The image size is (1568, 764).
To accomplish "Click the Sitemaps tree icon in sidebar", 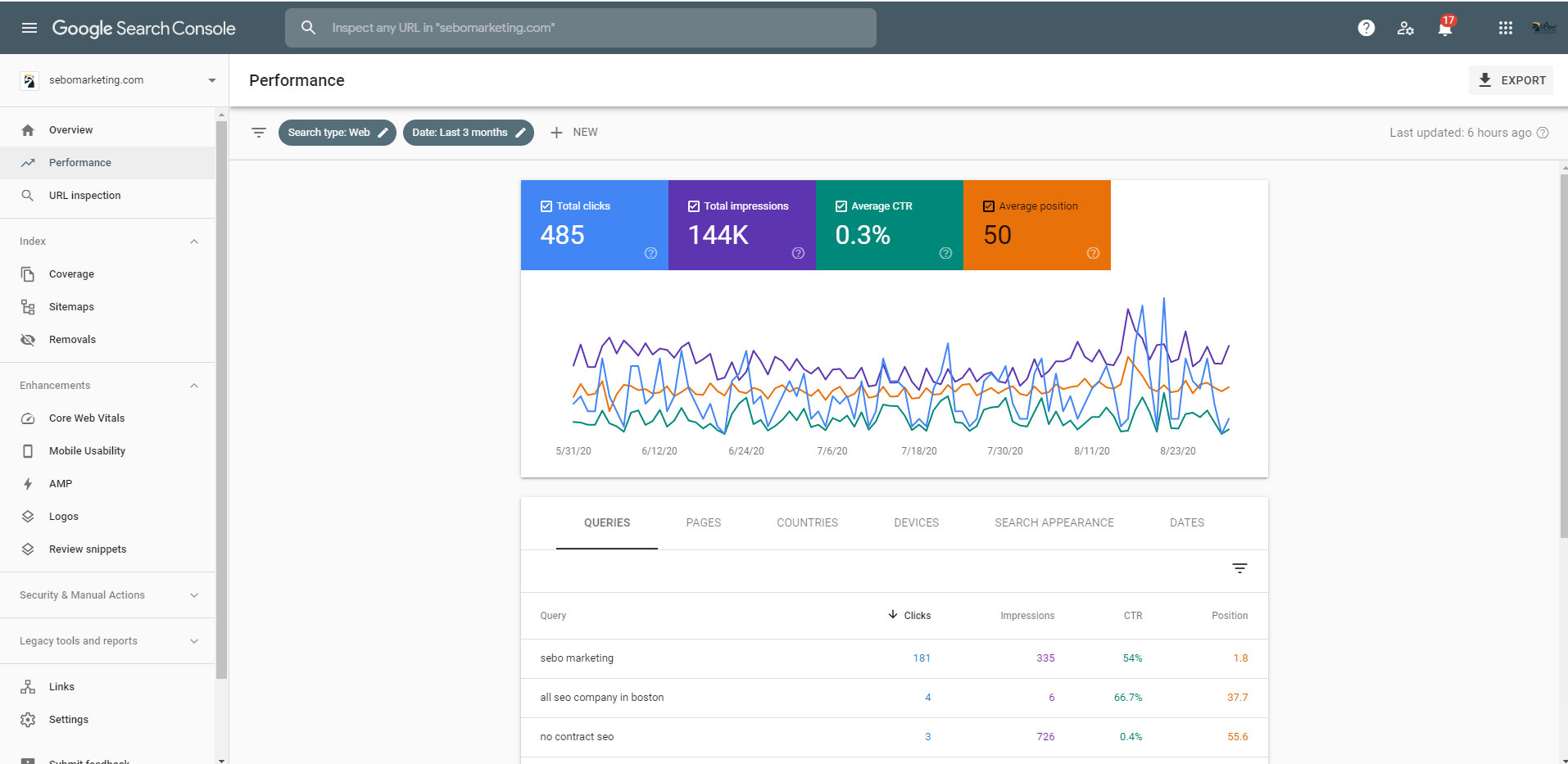I will (28, 307).
